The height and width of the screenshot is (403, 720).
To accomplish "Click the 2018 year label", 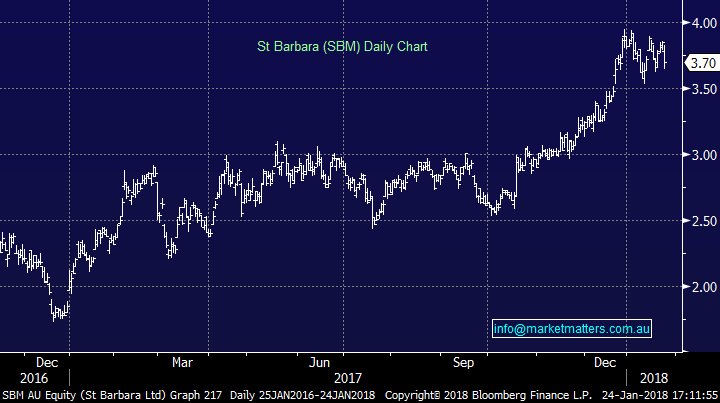I will pos(654,378).
